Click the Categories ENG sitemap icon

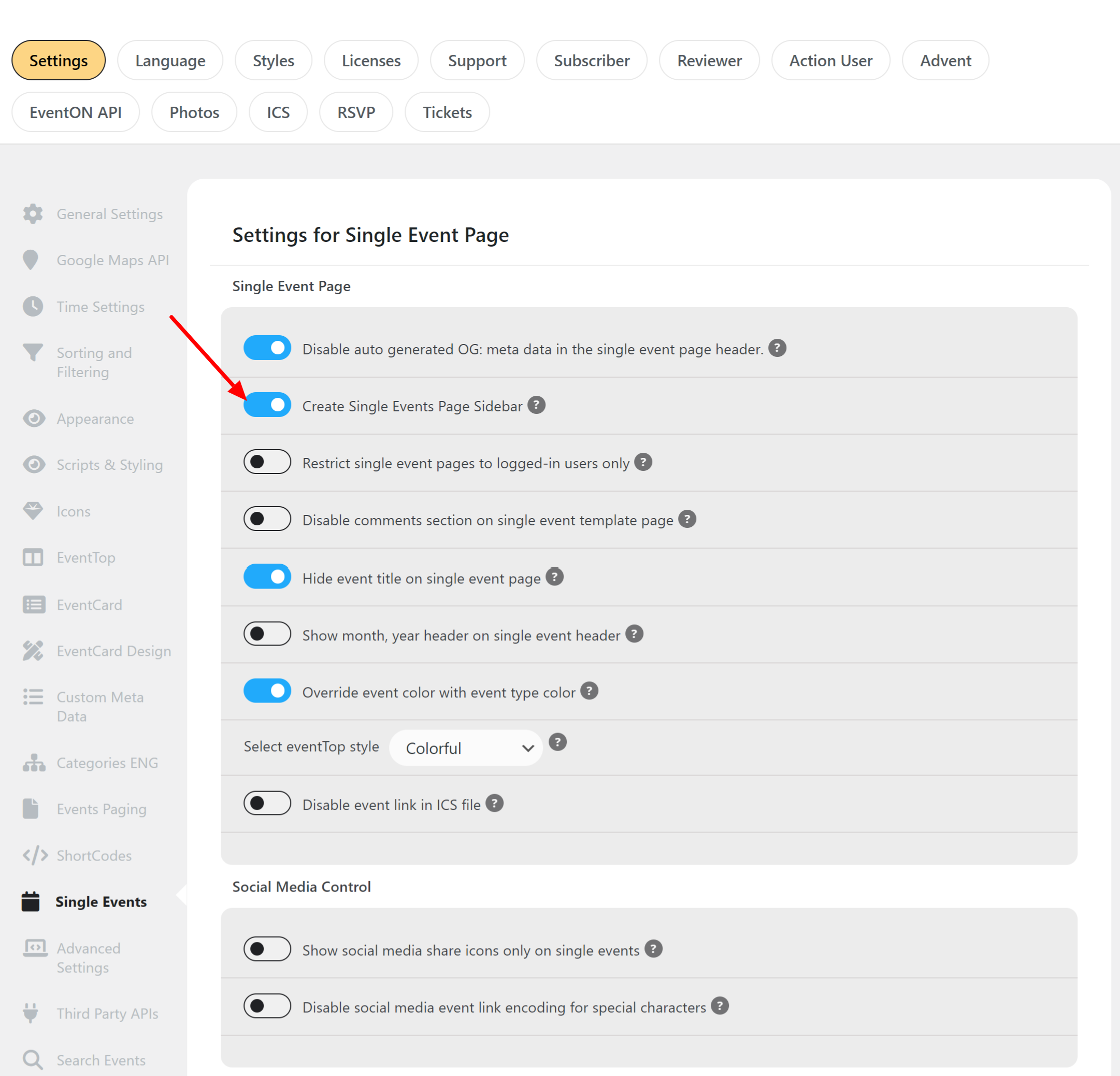pyautogui.click(x=34, y=762)
